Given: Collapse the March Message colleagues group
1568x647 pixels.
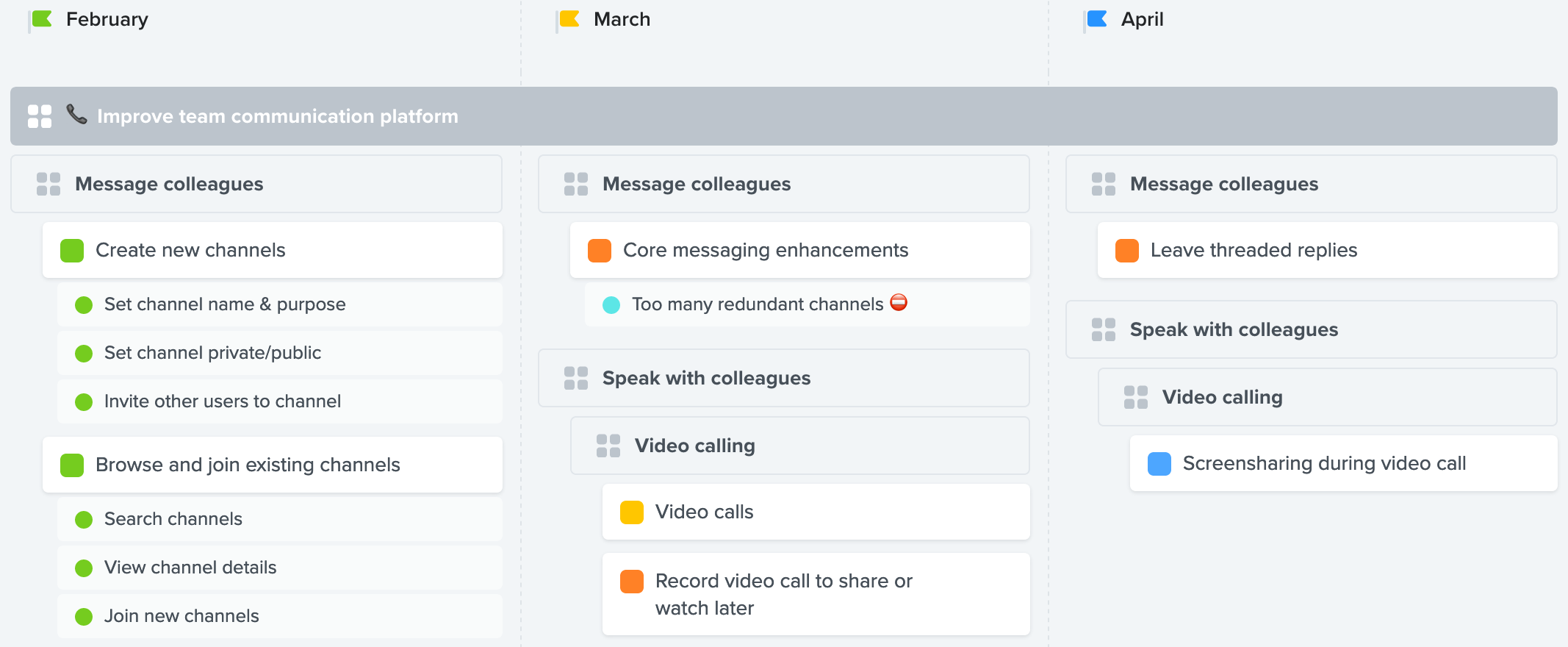Looking at the screenshot, I should click(x=784, y=184).
